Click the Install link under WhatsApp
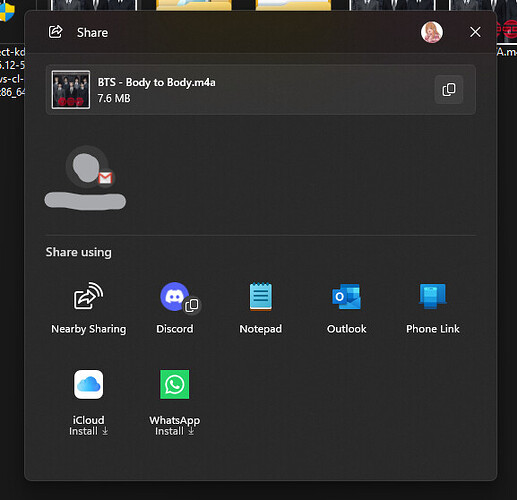The image size is (517, 500). click(174, 431)
